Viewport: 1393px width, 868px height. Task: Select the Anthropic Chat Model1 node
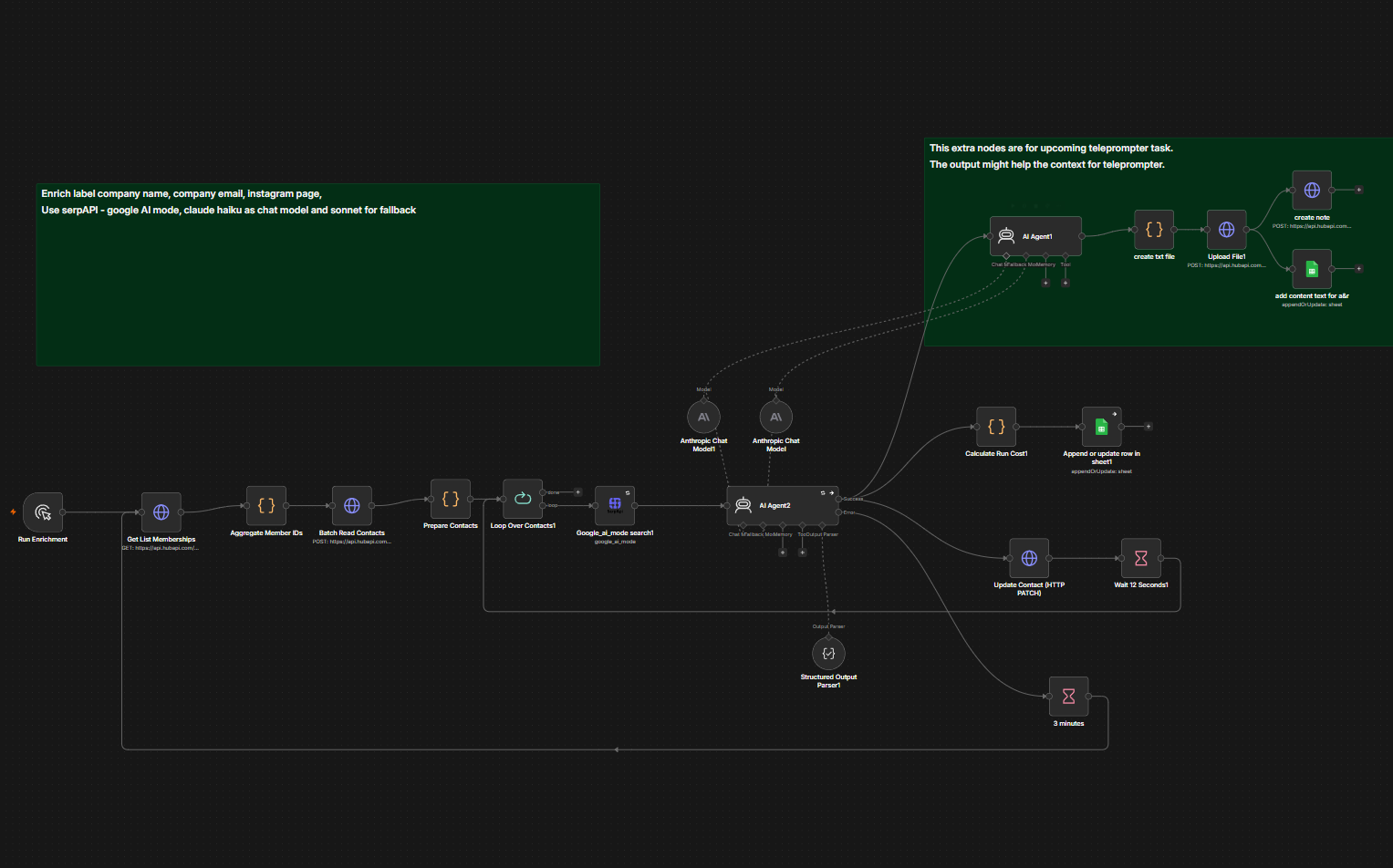[x=703, y=418]
